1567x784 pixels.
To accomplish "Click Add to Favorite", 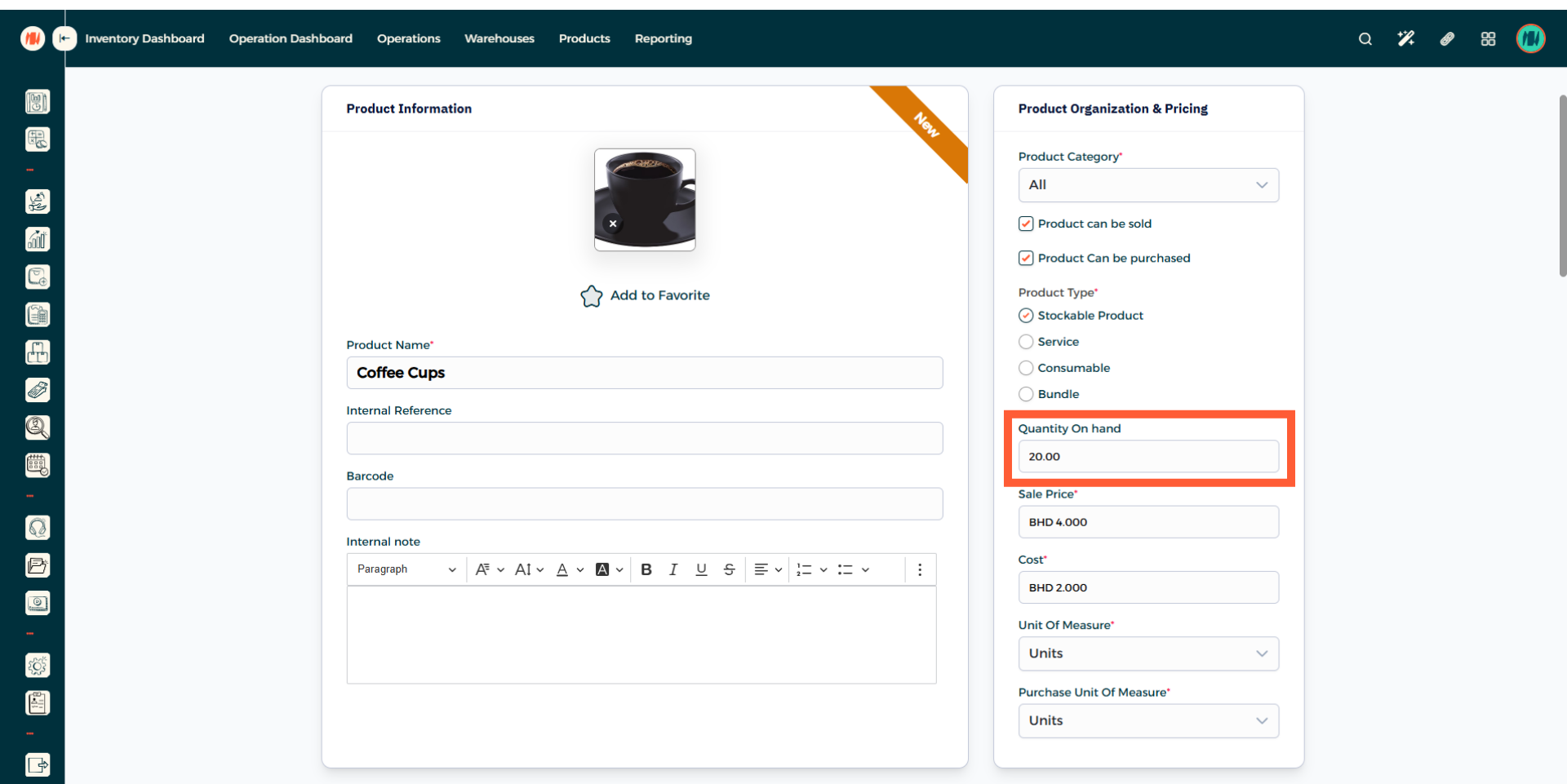I will 645,295.
